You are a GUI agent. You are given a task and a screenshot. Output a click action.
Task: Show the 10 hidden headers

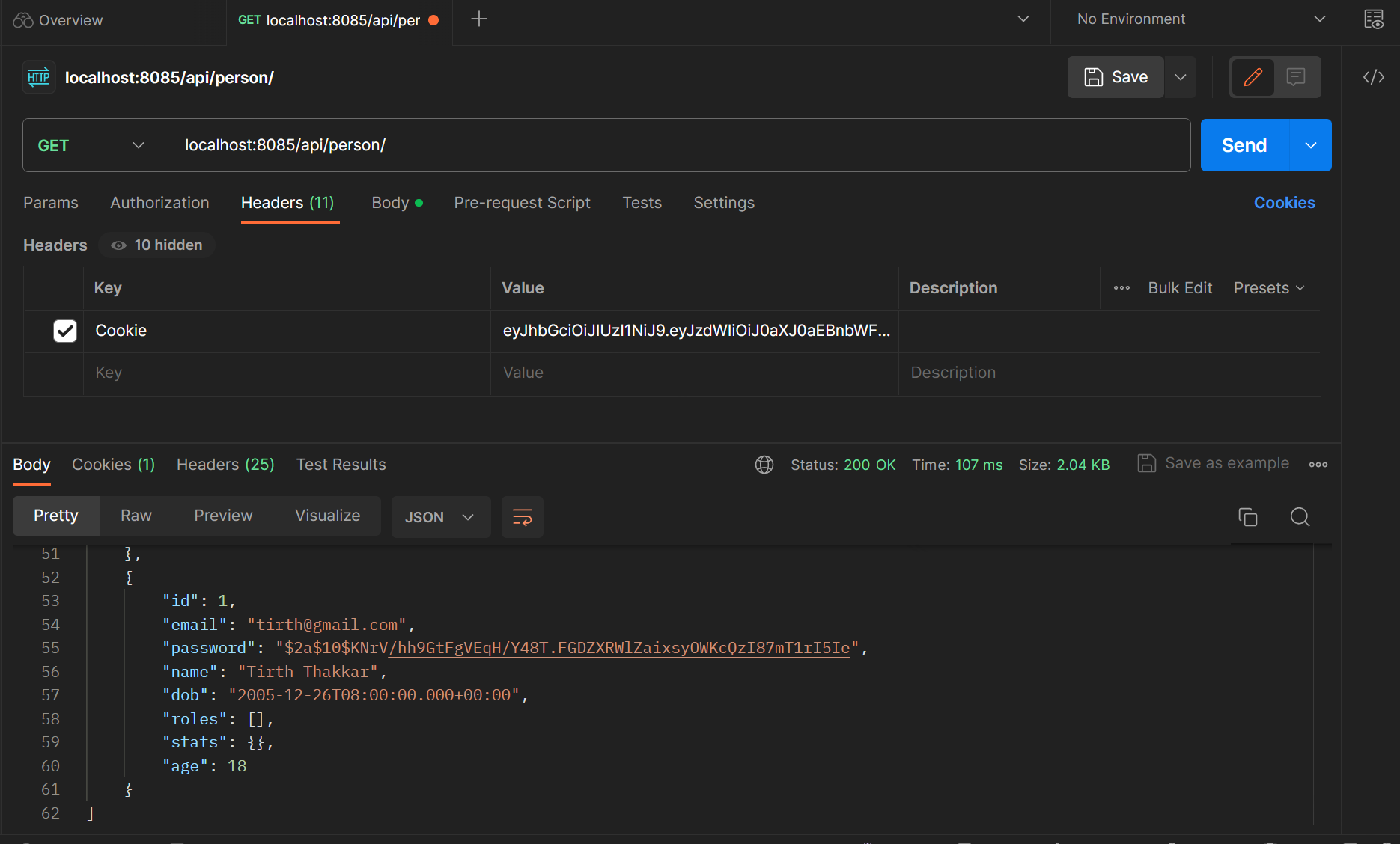tap(156, 245)
